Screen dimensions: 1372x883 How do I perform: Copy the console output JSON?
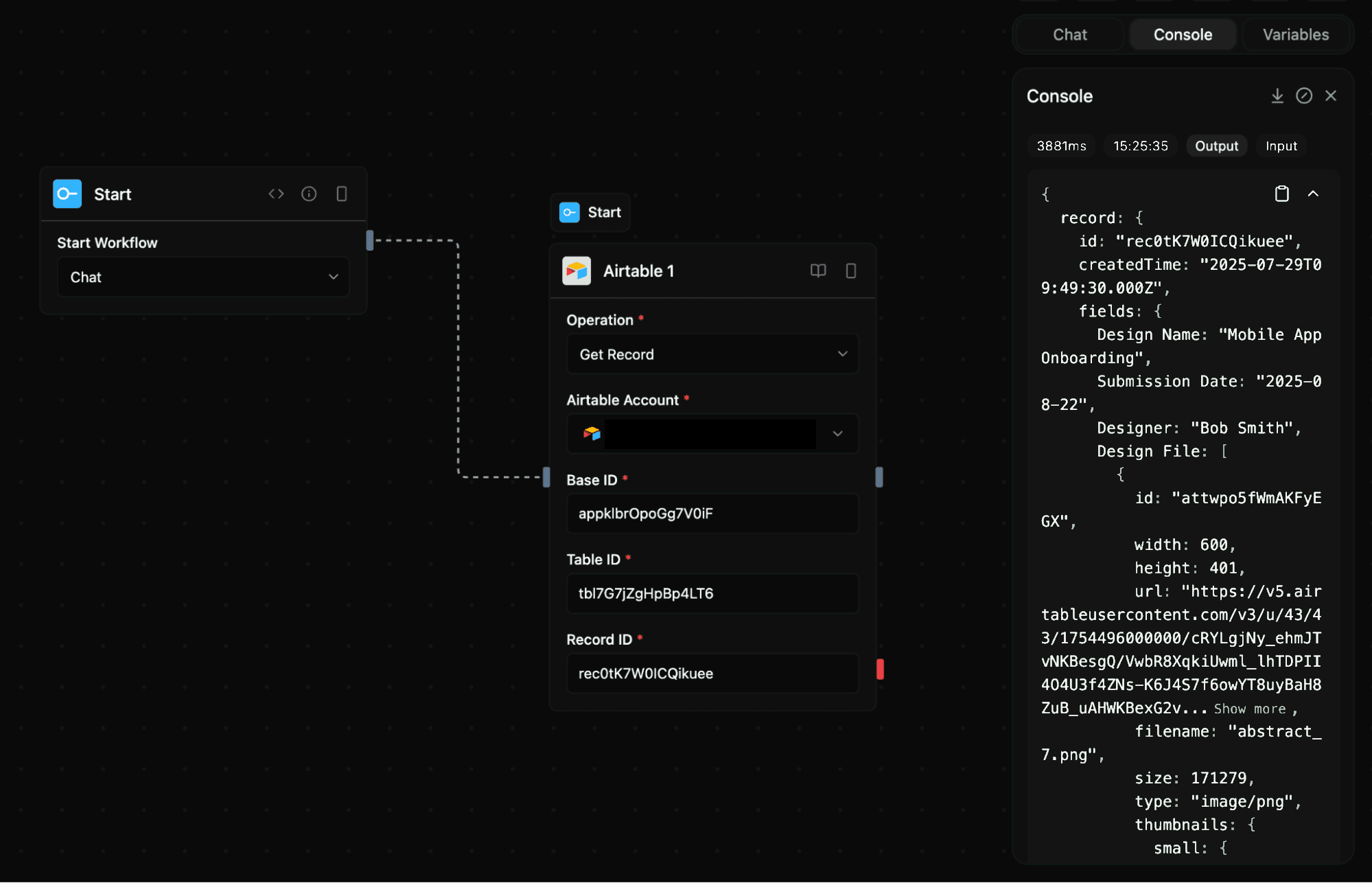tap(1281, 194)
